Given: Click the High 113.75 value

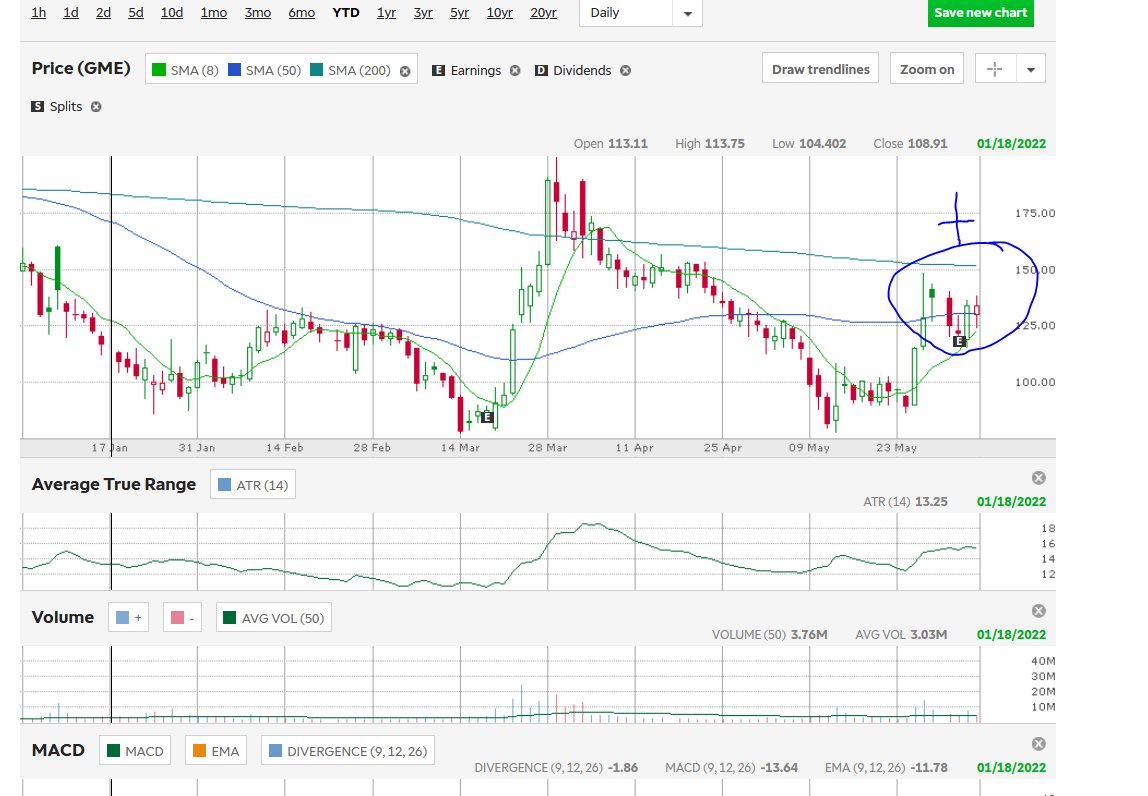Looking at the screenshot, I should [709, 144].
